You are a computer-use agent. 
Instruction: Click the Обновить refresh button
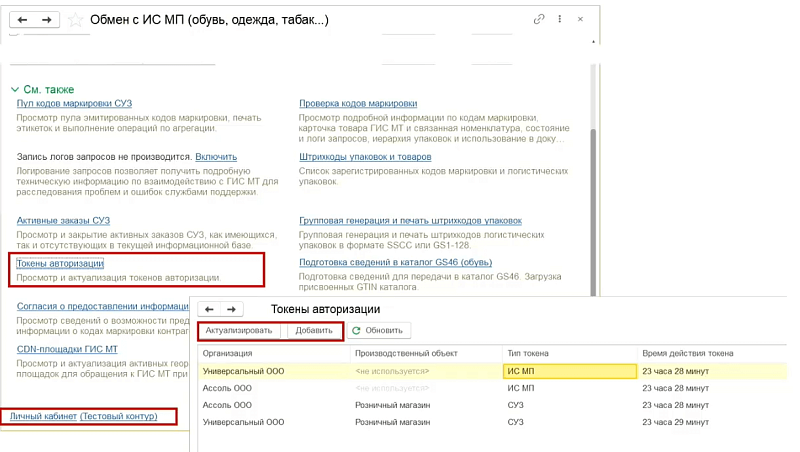tap(379, 331)
